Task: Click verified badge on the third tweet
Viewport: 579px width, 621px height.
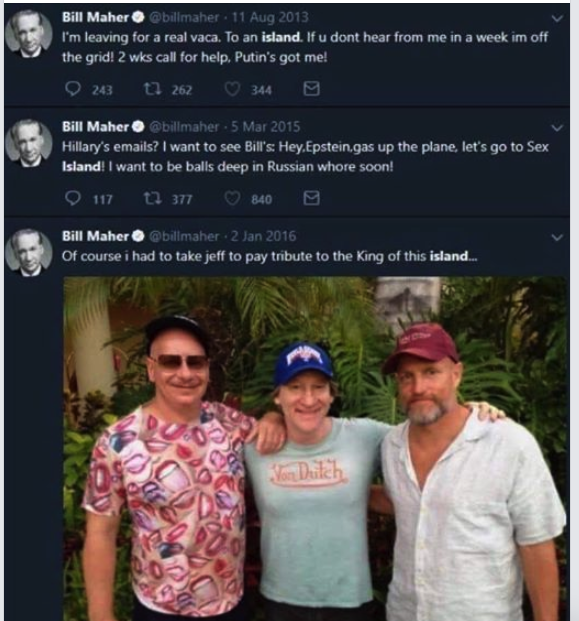Action: (138, 236)
